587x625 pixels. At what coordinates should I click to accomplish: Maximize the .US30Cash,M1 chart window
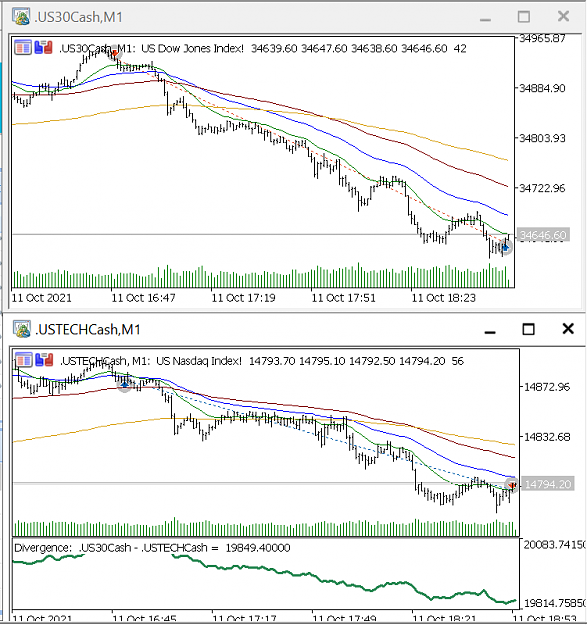[524, 17]
